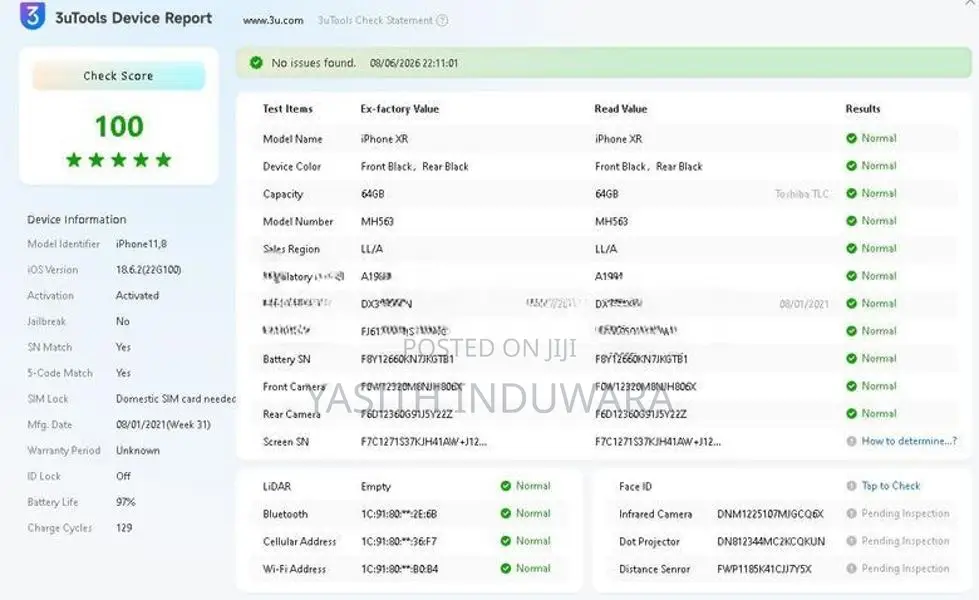Click the Wi-Fi Address Normal status icon
979x600 pixels.
tap(506, 568)
